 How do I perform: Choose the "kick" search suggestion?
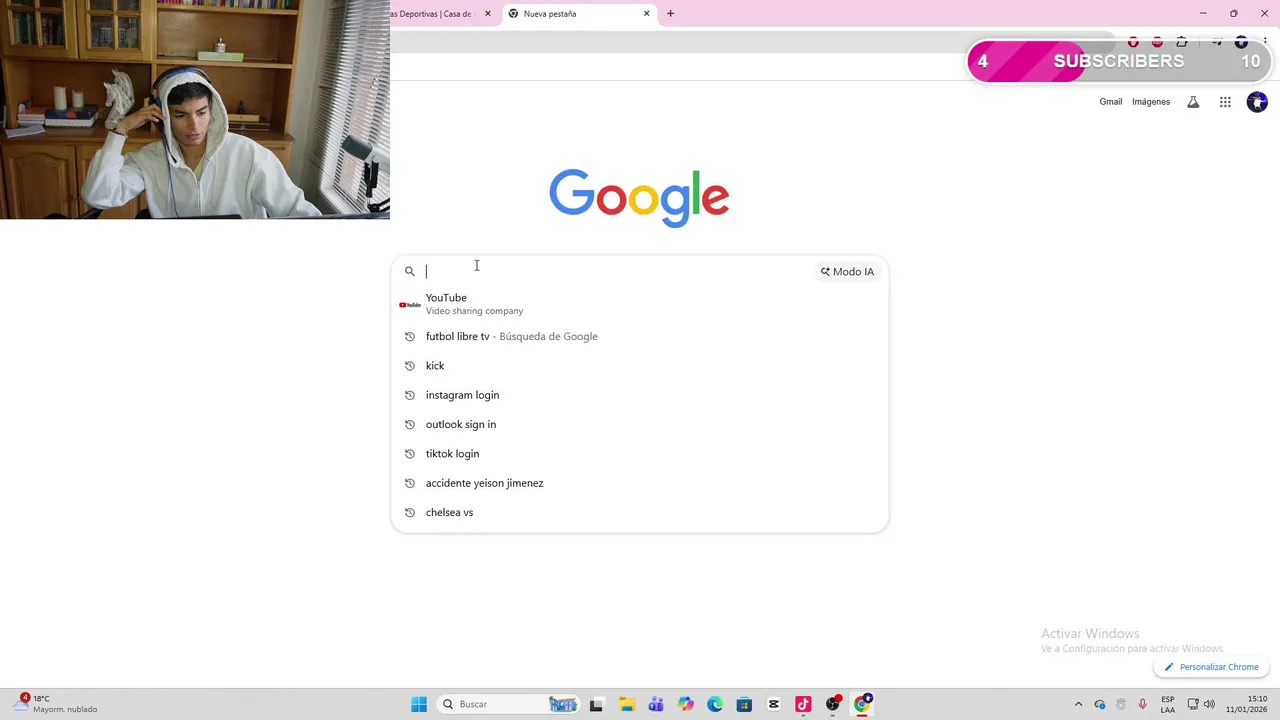pos(639,366)
